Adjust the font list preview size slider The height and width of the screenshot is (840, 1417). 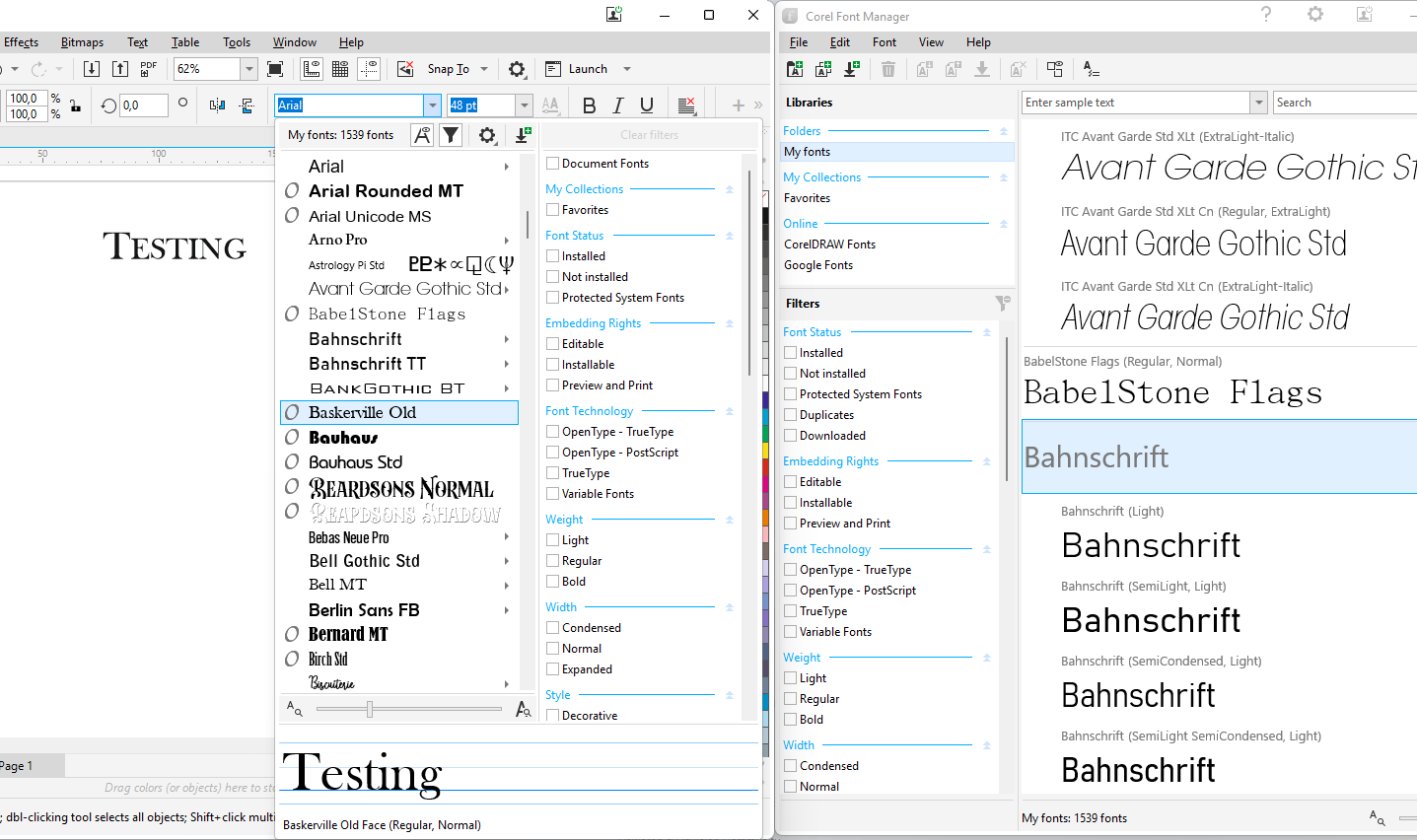point(370,709)
